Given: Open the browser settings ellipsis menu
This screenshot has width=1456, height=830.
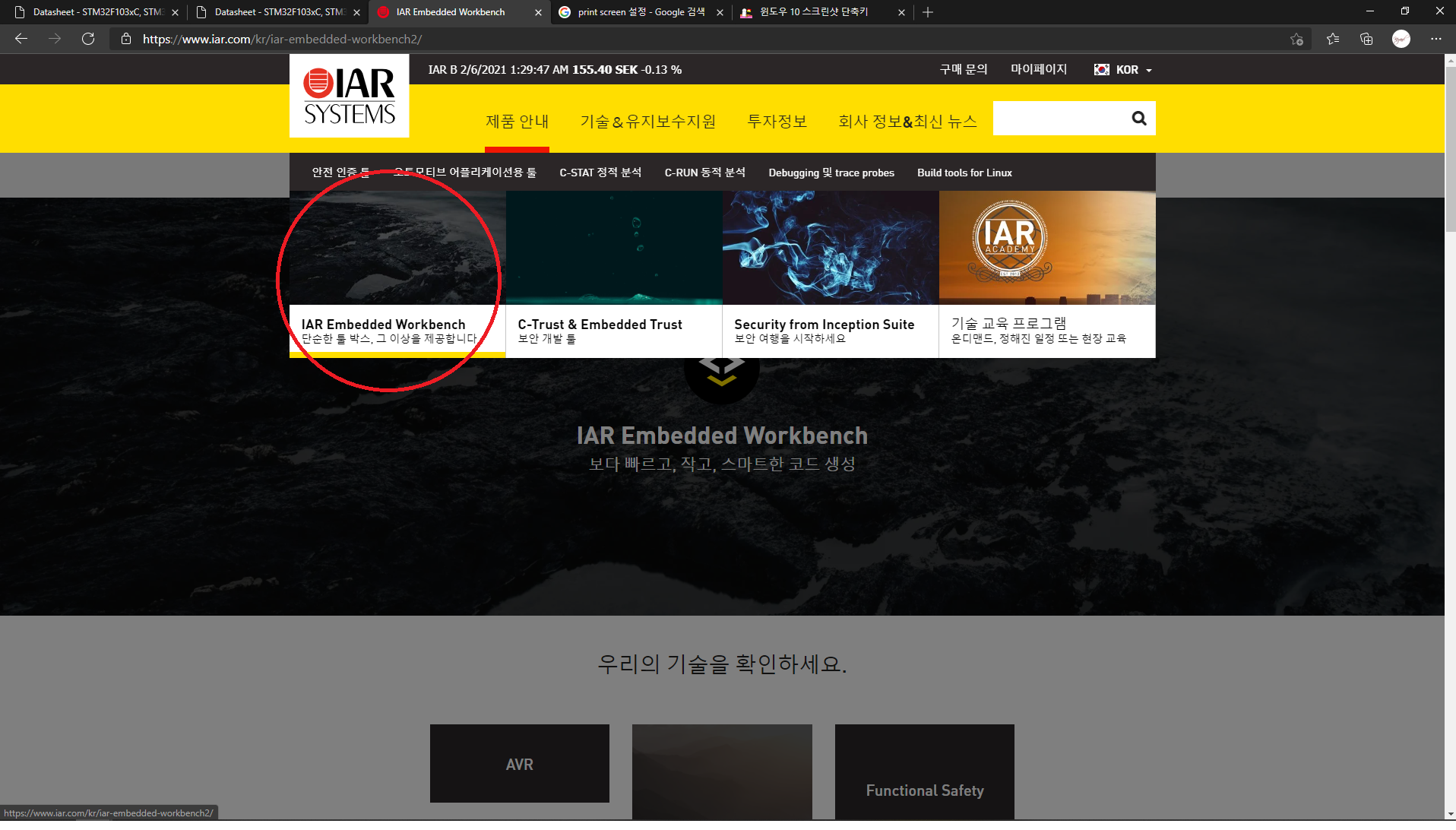Looking at the screenshot, I should (1435, 39).
